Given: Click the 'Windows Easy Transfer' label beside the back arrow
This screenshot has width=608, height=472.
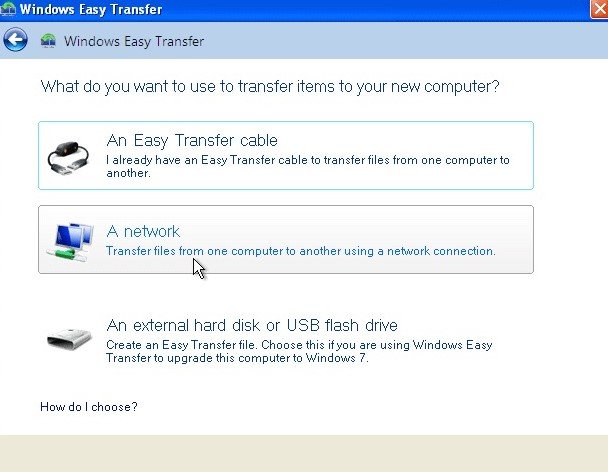Looking at the screenshot, I should tap(134, 41).
